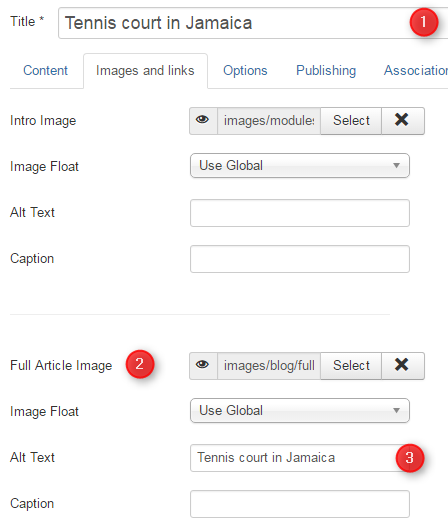This screenshot has width=448, height=529.
Task: Focus the Title field Tennis court in Jamaica
Action: coord(253,23)
